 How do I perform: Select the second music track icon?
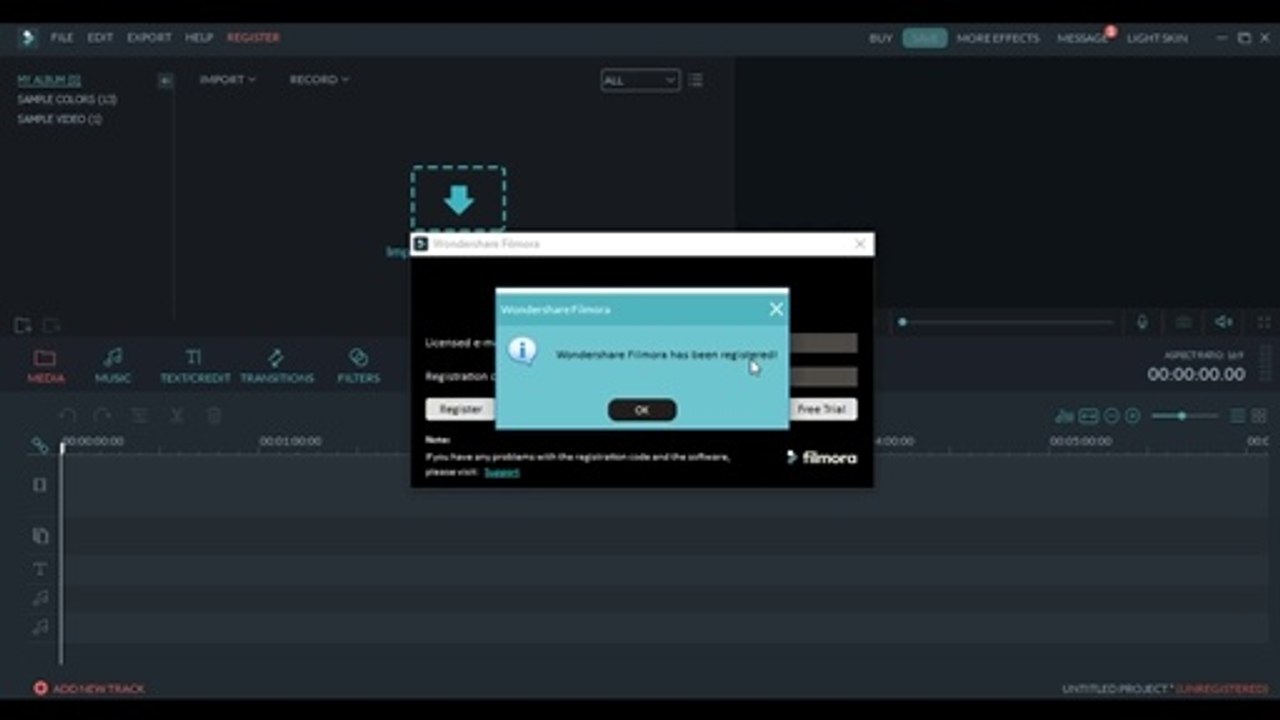40,627
